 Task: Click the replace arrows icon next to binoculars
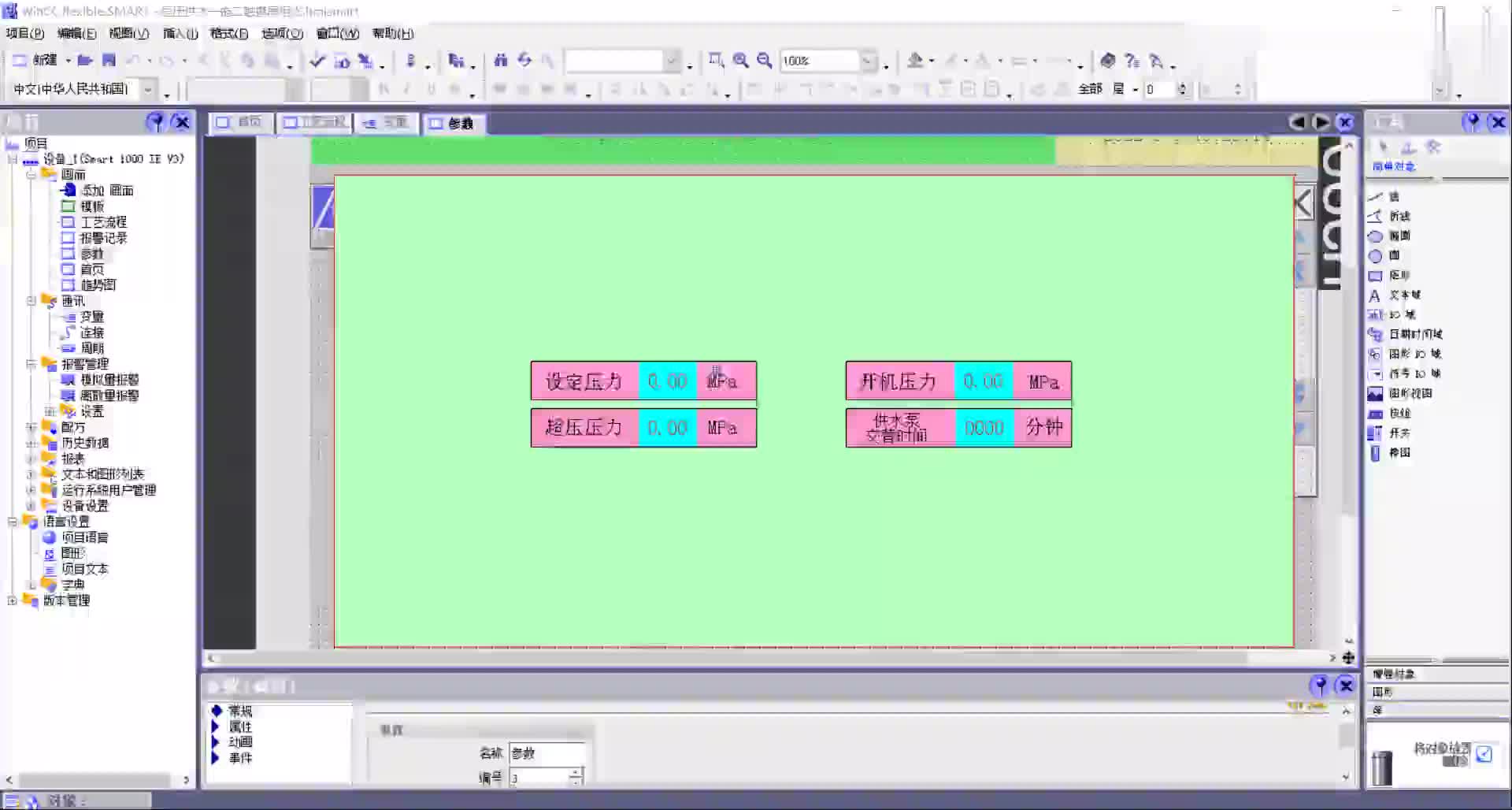pos(524,60)
